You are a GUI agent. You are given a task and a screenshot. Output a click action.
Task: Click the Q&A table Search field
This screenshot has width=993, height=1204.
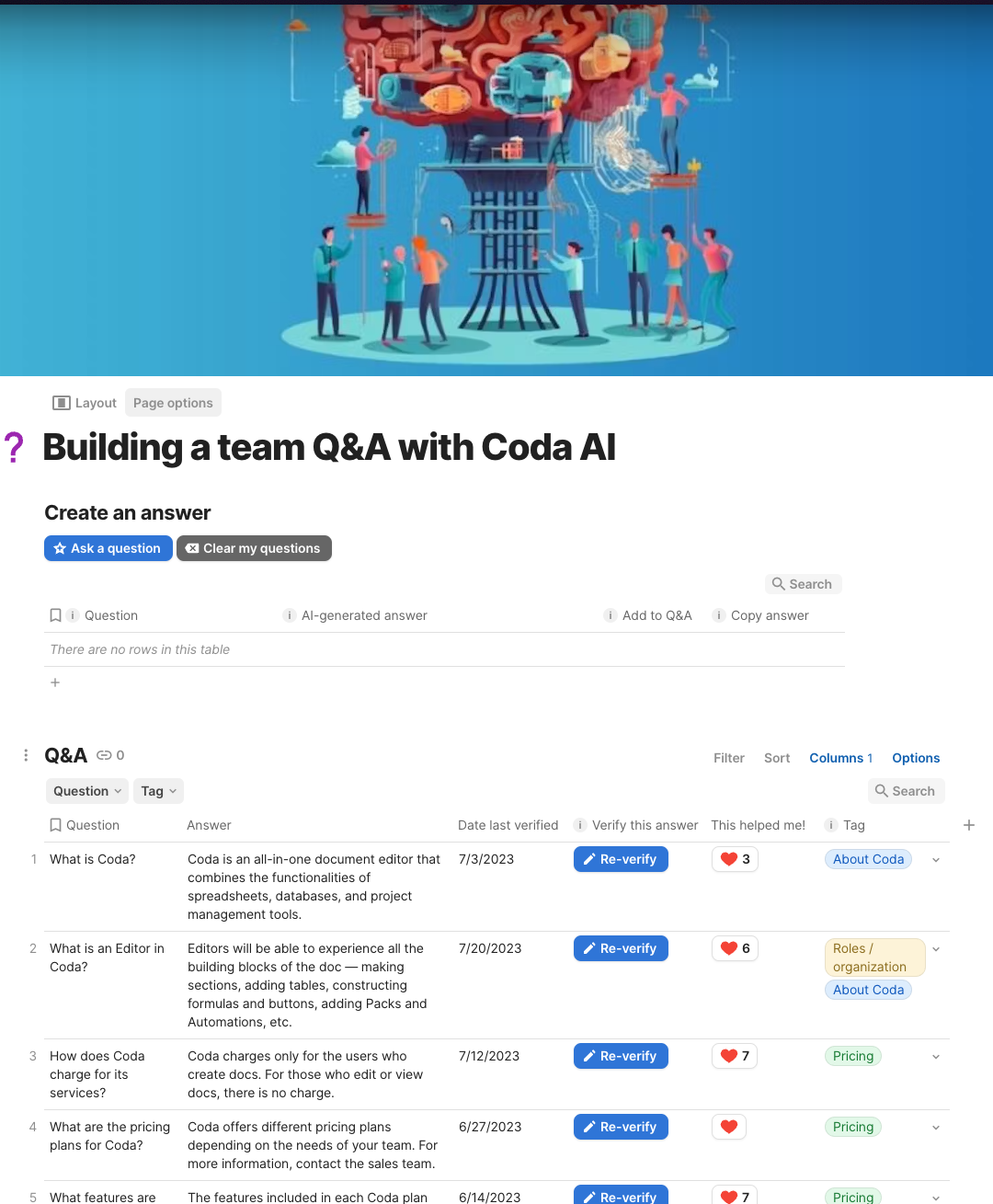click(906, 791)
